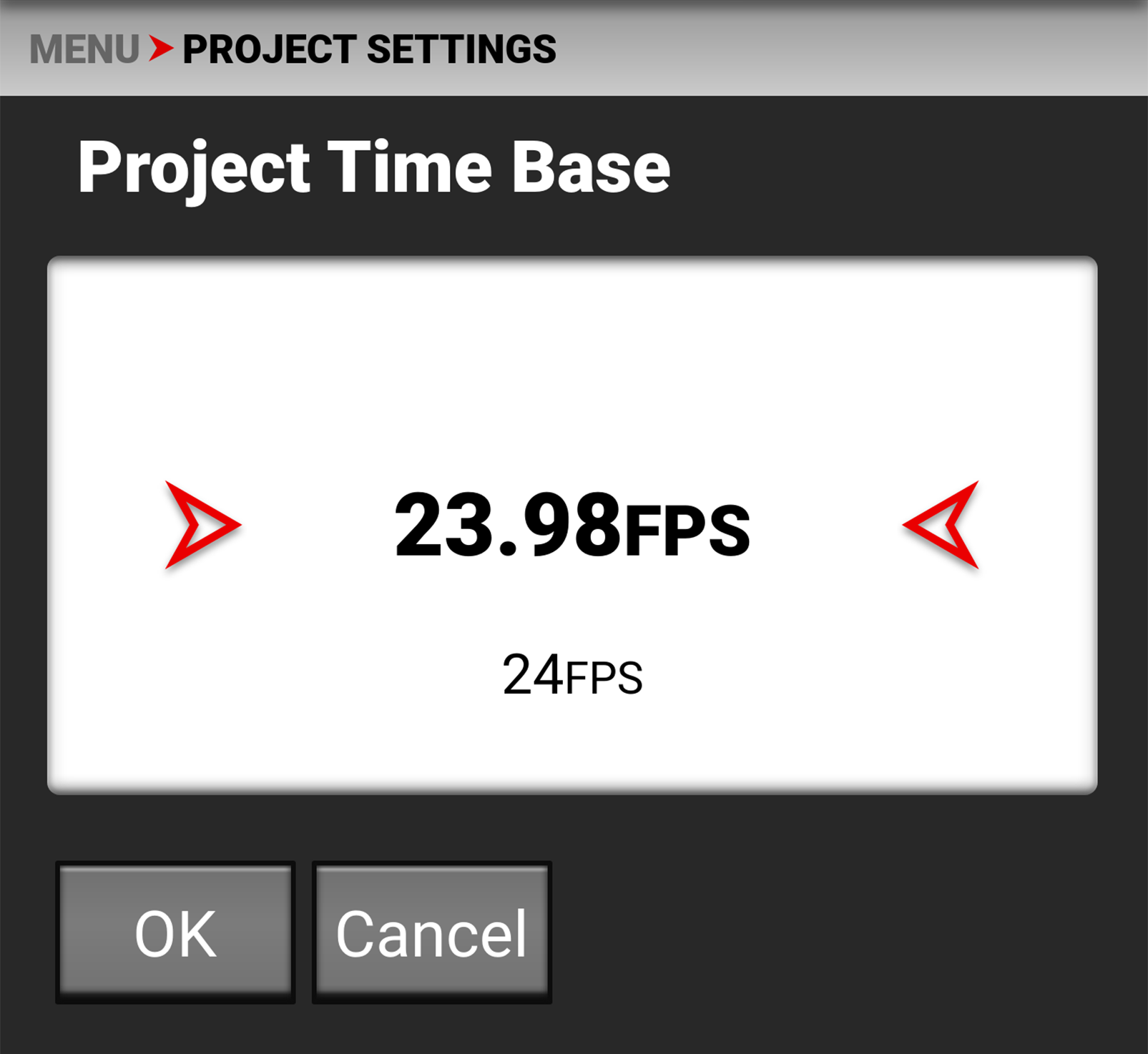Click the red chevron separator in breadcrumb

(161, 49)
